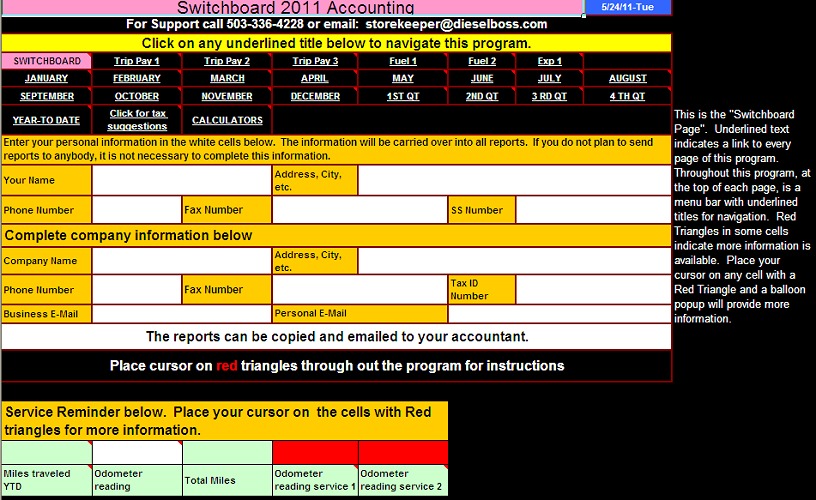Select 'The reports can be copied and emailed' cell

[x=336, y=337]
